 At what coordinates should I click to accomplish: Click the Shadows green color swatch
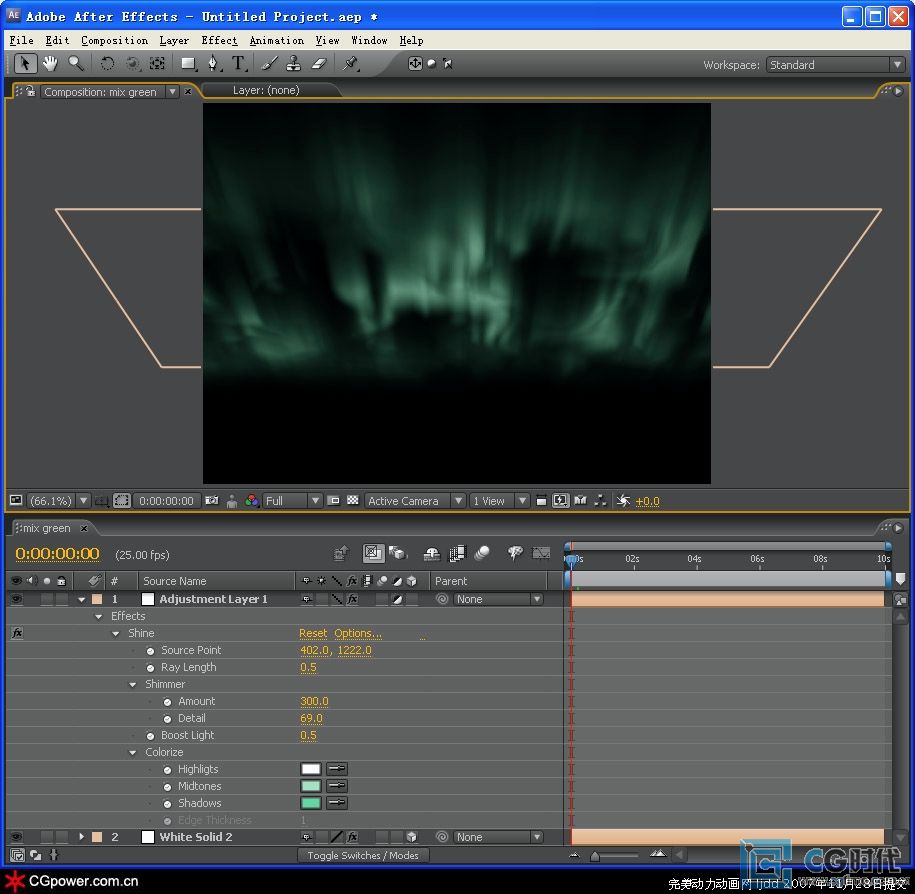[310, 803]
